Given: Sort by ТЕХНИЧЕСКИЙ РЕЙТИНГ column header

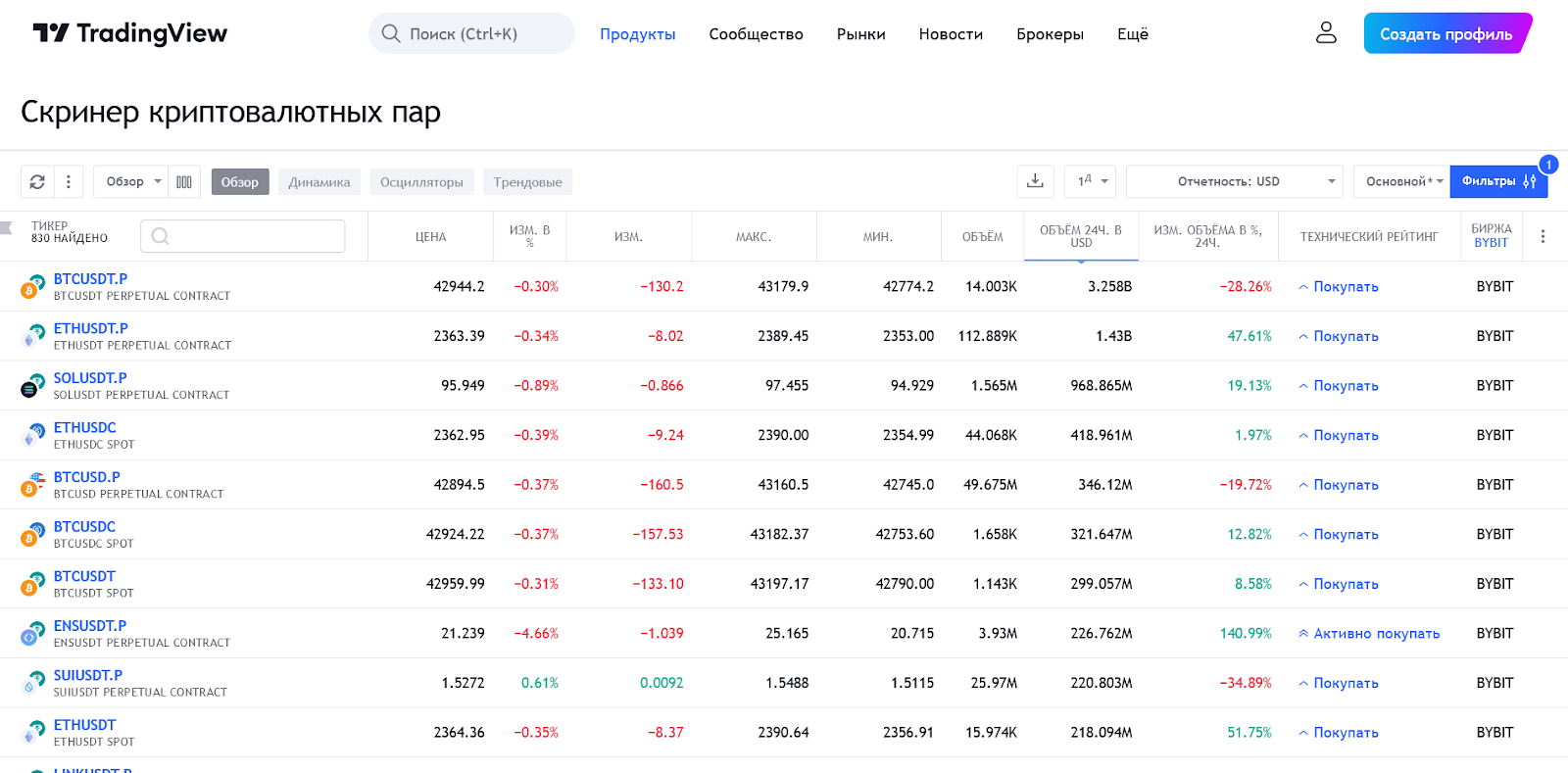Looking at the screenshot, I should tap(1369, 237).
